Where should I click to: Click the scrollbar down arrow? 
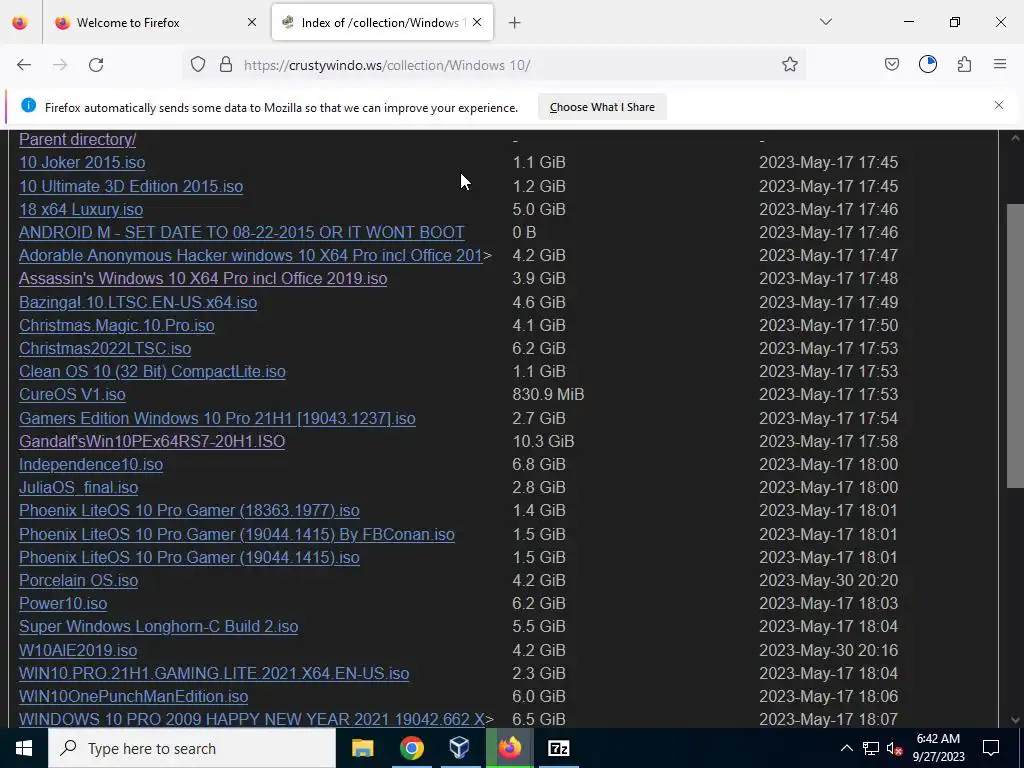point(1015,720)
